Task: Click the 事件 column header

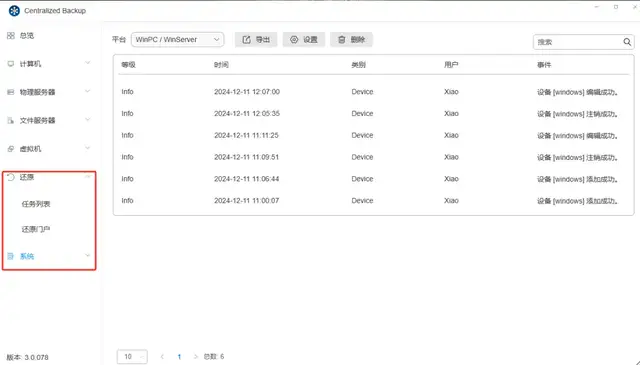Action: [x=544, y=65]
